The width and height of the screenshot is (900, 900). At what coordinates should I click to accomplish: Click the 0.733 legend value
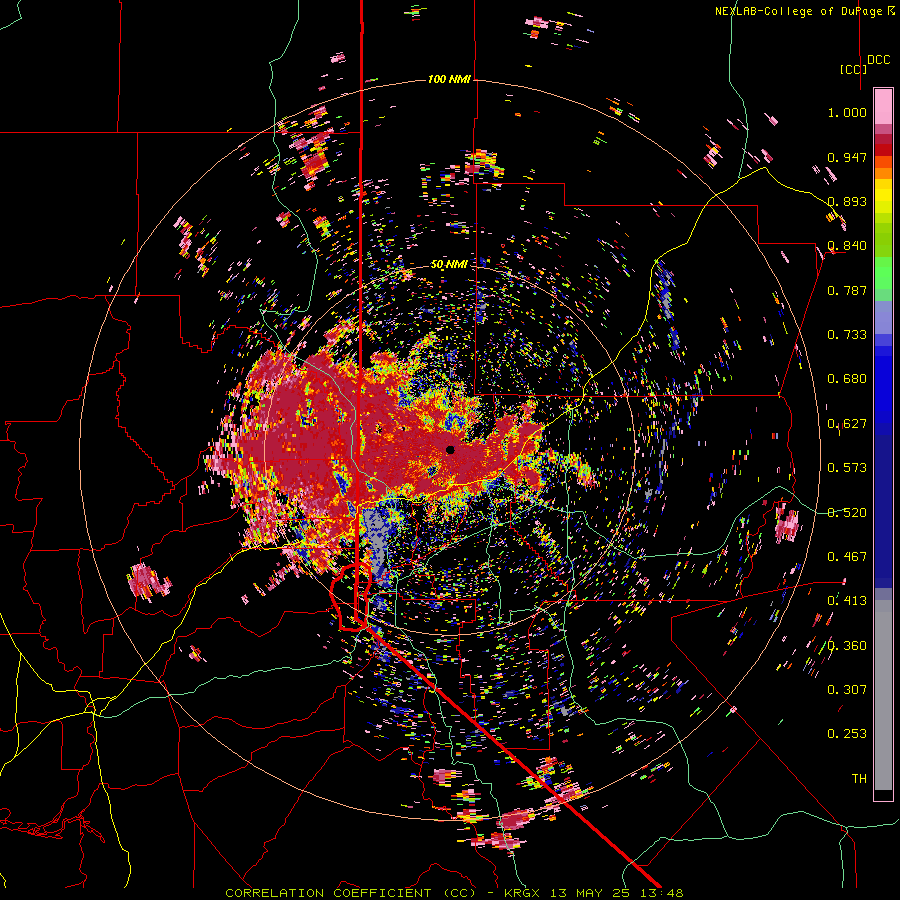coord(847,335)
